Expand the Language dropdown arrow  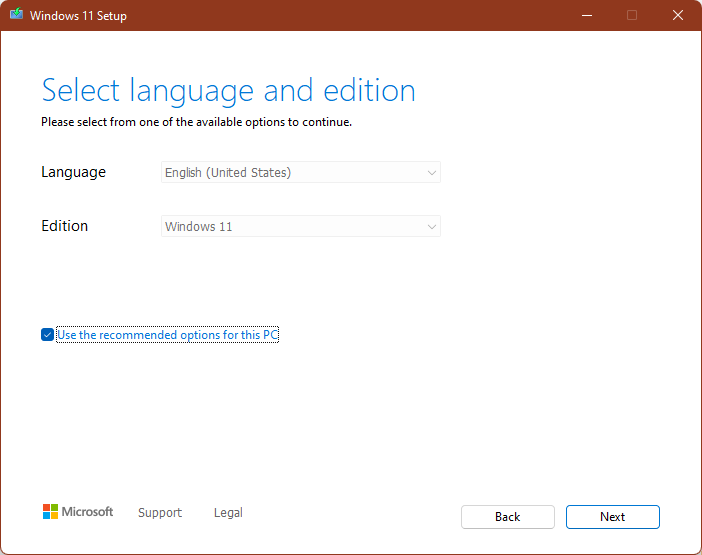(x=431, y=173)
